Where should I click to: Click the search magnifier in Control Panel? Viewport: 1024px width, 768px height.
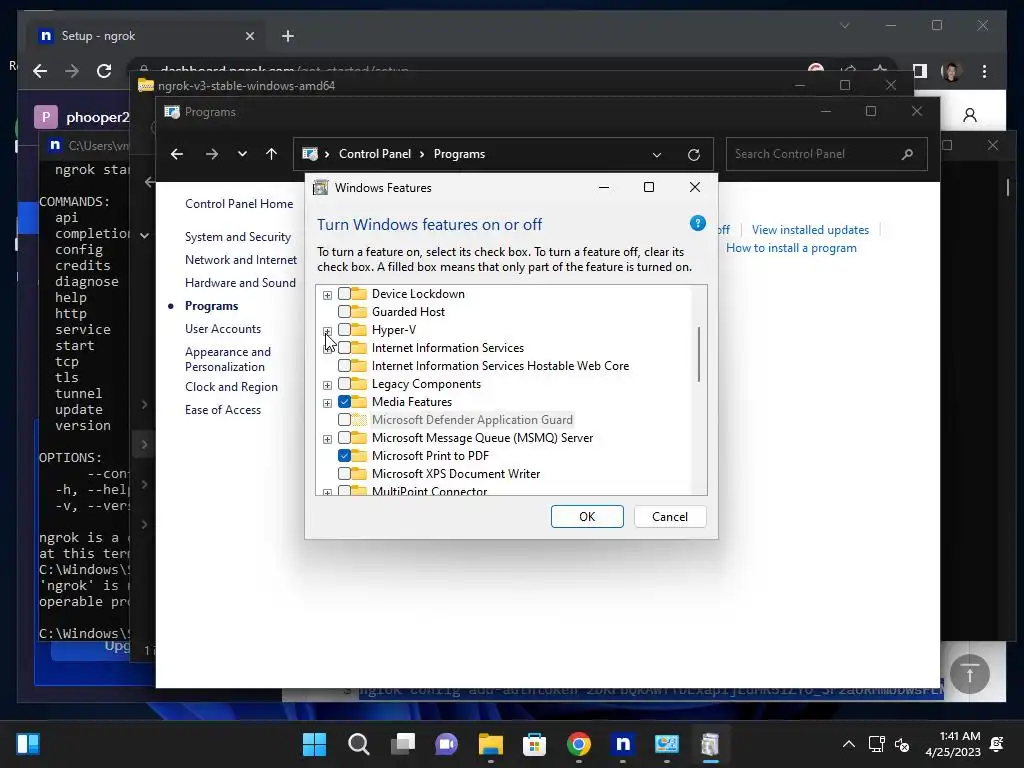tap(907, 154)
